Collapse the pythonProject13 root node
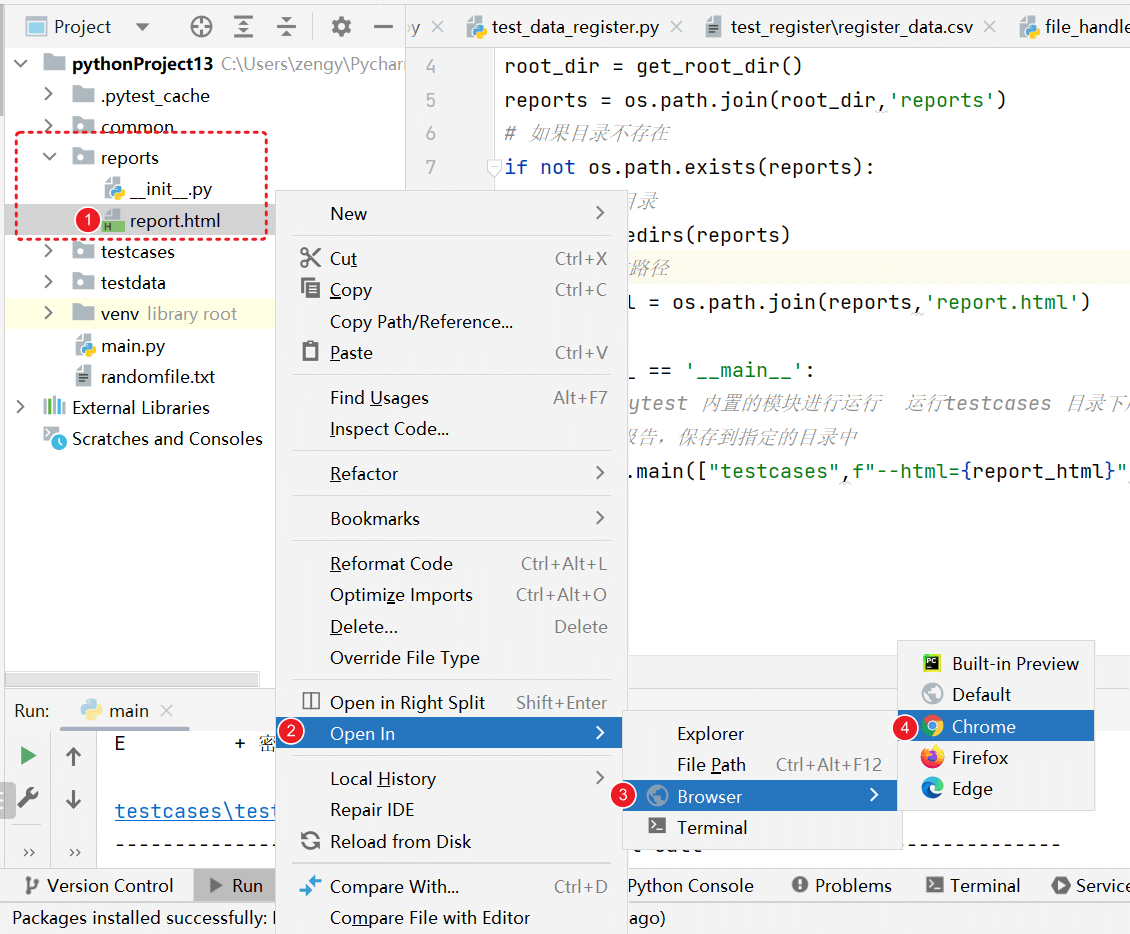1130x934 pixels. (x=21, y=63)
